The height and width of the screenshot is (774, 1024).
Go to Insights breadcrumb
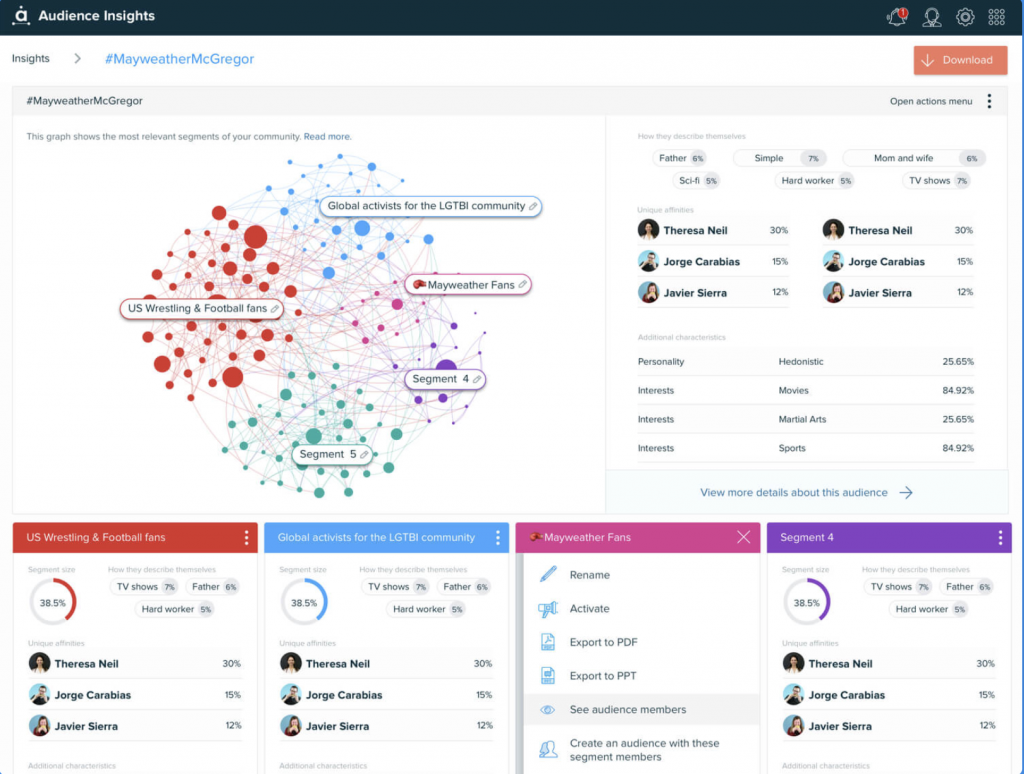point(31,58)
